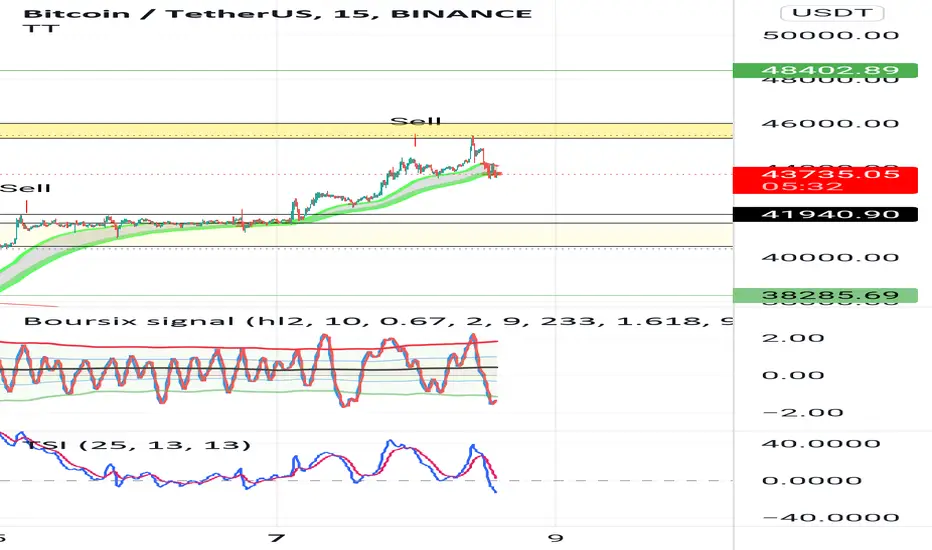Click the TT indicator label
The image size is (932, 550).
click(41, 28)
